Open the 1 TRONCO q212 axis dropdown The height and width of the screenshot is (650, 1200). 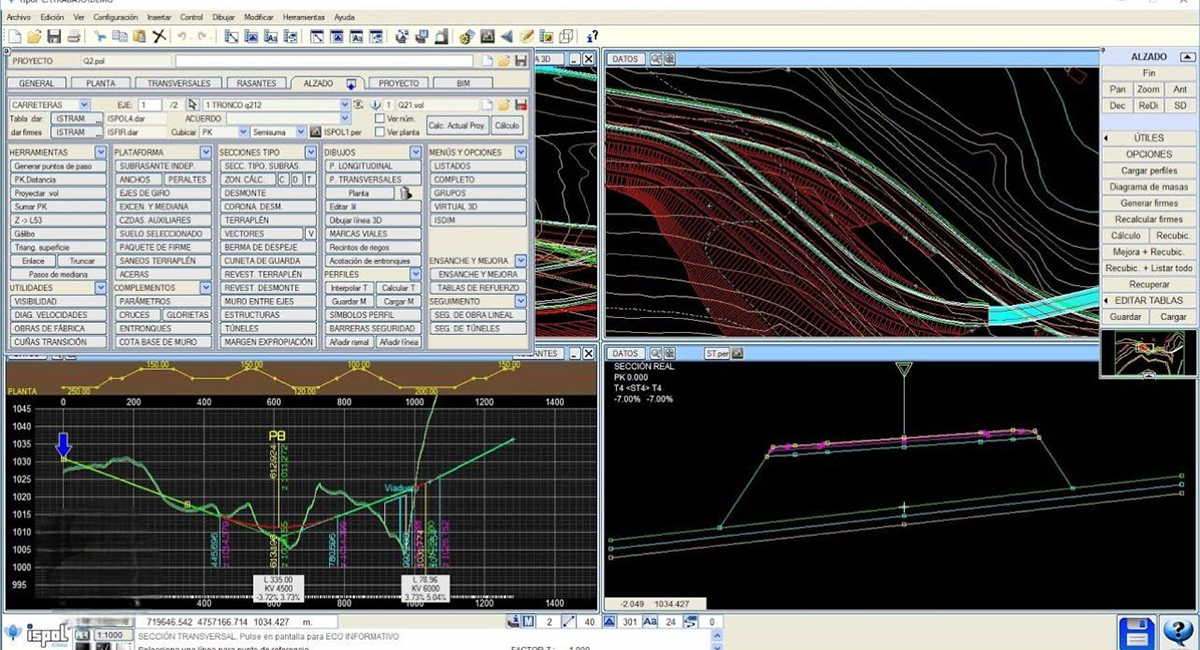(345, 104)
